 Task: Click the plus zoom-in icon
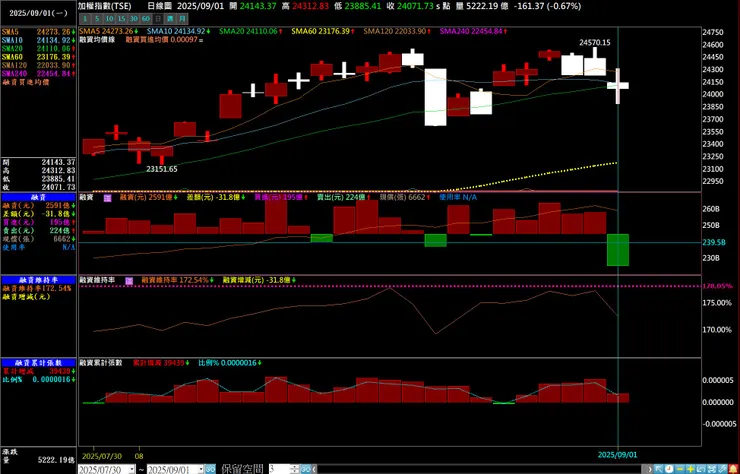690,469
